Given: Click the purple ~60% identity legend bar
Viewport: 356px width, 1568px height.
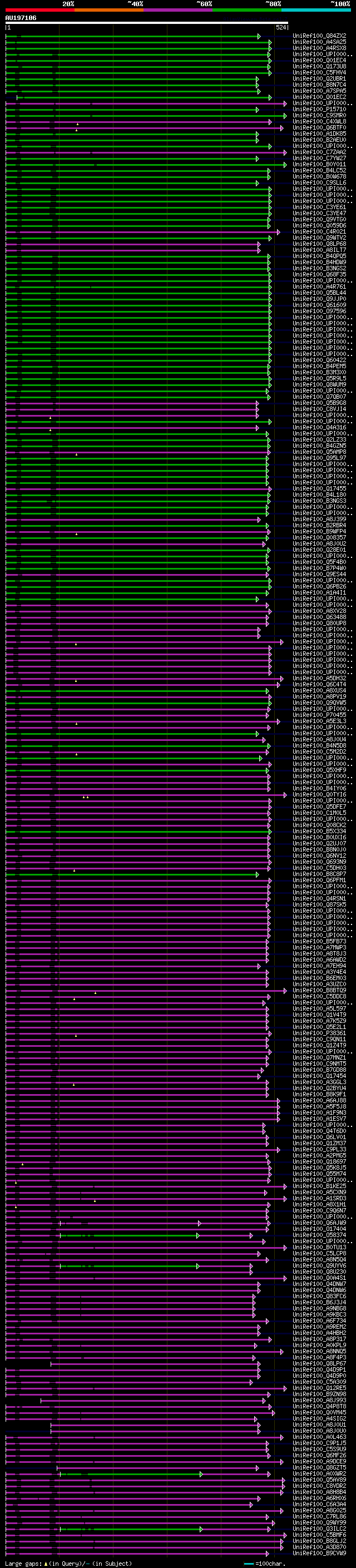Looking at the screenshot, I should (177, 10).
